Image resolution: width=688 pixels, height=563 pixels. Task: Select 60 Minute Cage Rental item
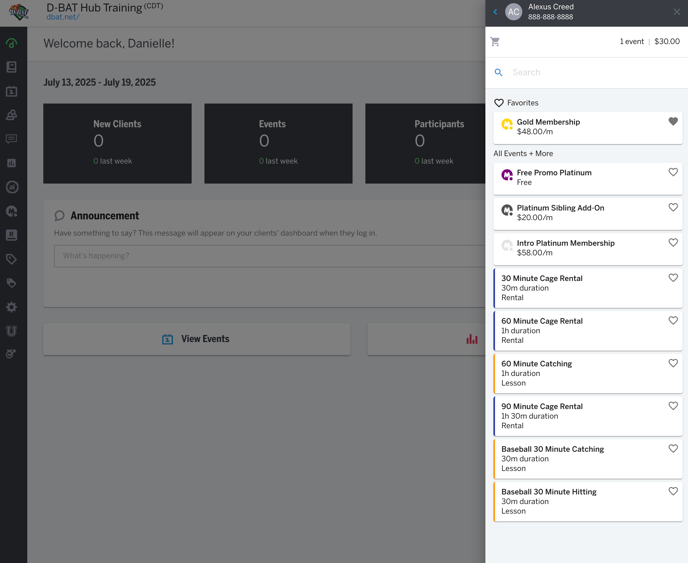588,331
